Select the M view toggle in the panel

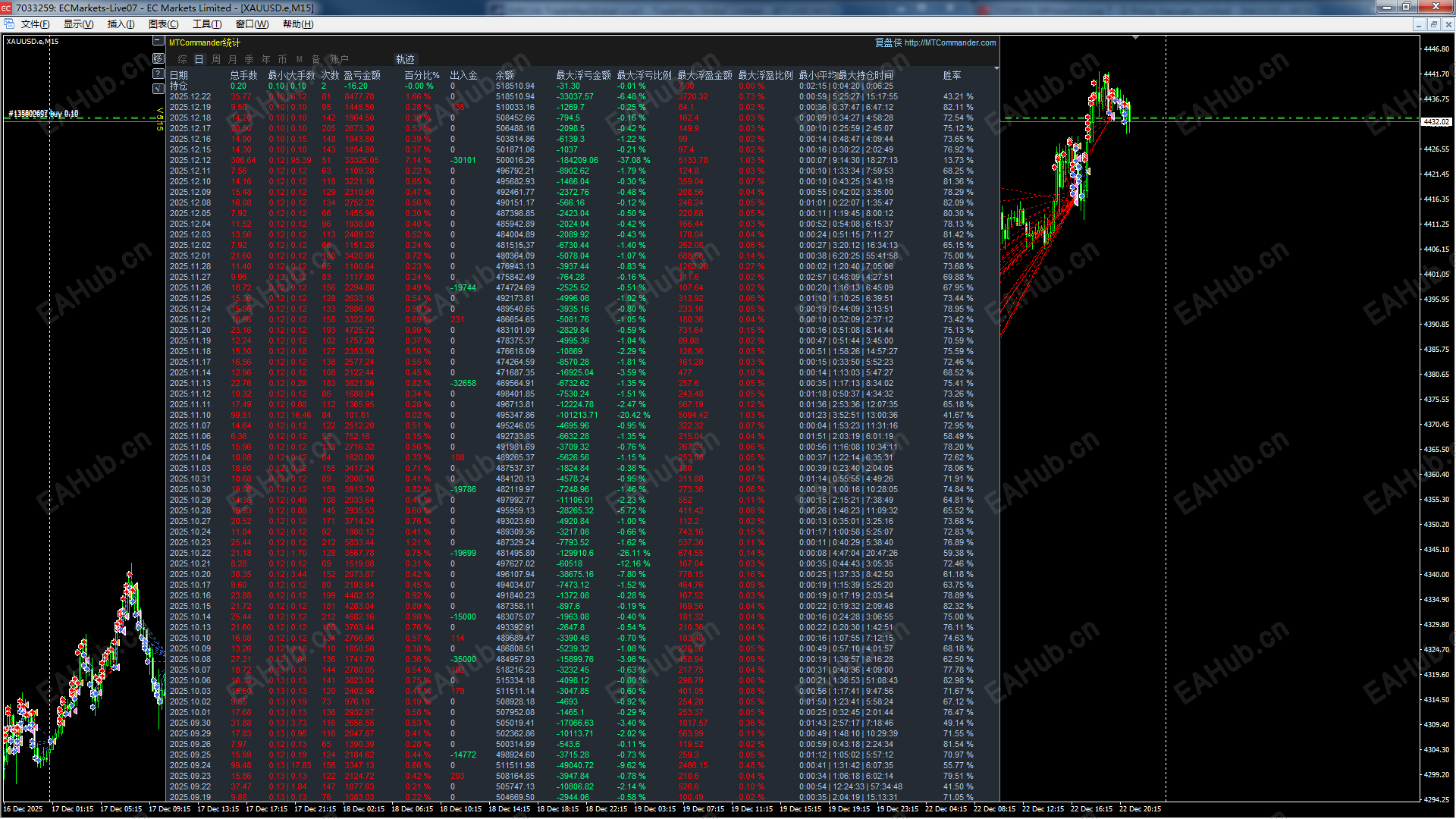tap(300, 59)
